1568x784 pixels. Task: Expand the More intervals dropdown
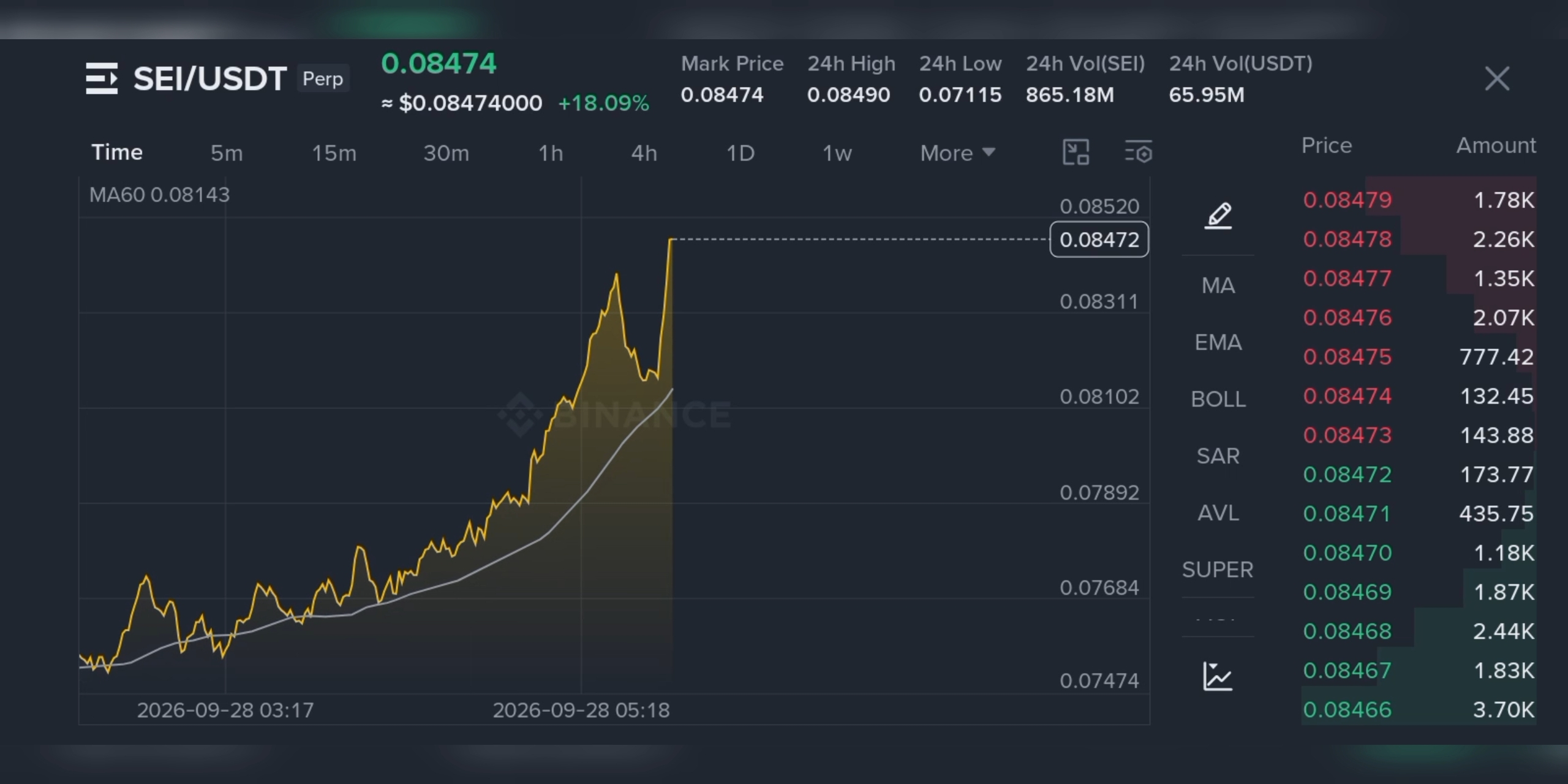click(x=957, y=153)
